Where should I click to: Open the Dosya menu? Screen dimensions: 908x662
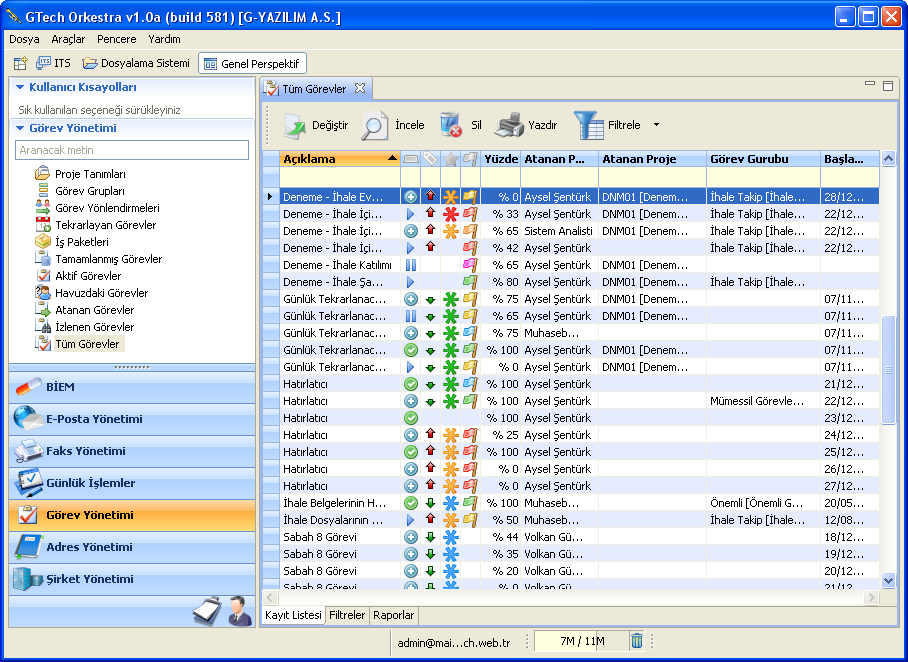(x=24, y=39)
